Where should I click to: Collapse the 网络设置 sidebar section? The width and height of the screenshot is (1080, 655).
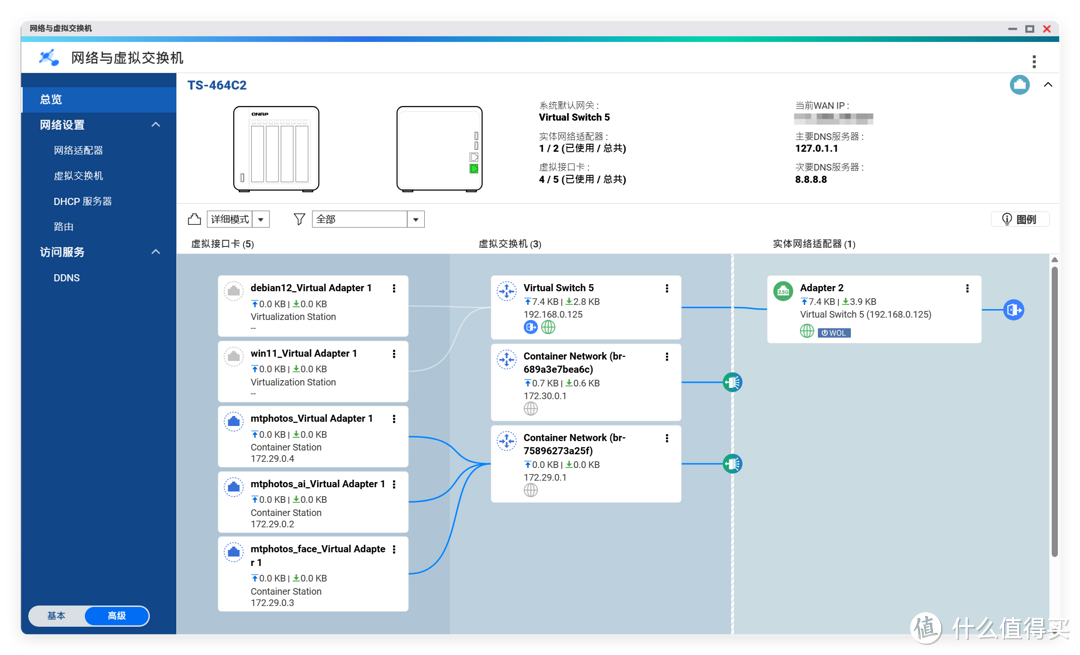[155, 125]
